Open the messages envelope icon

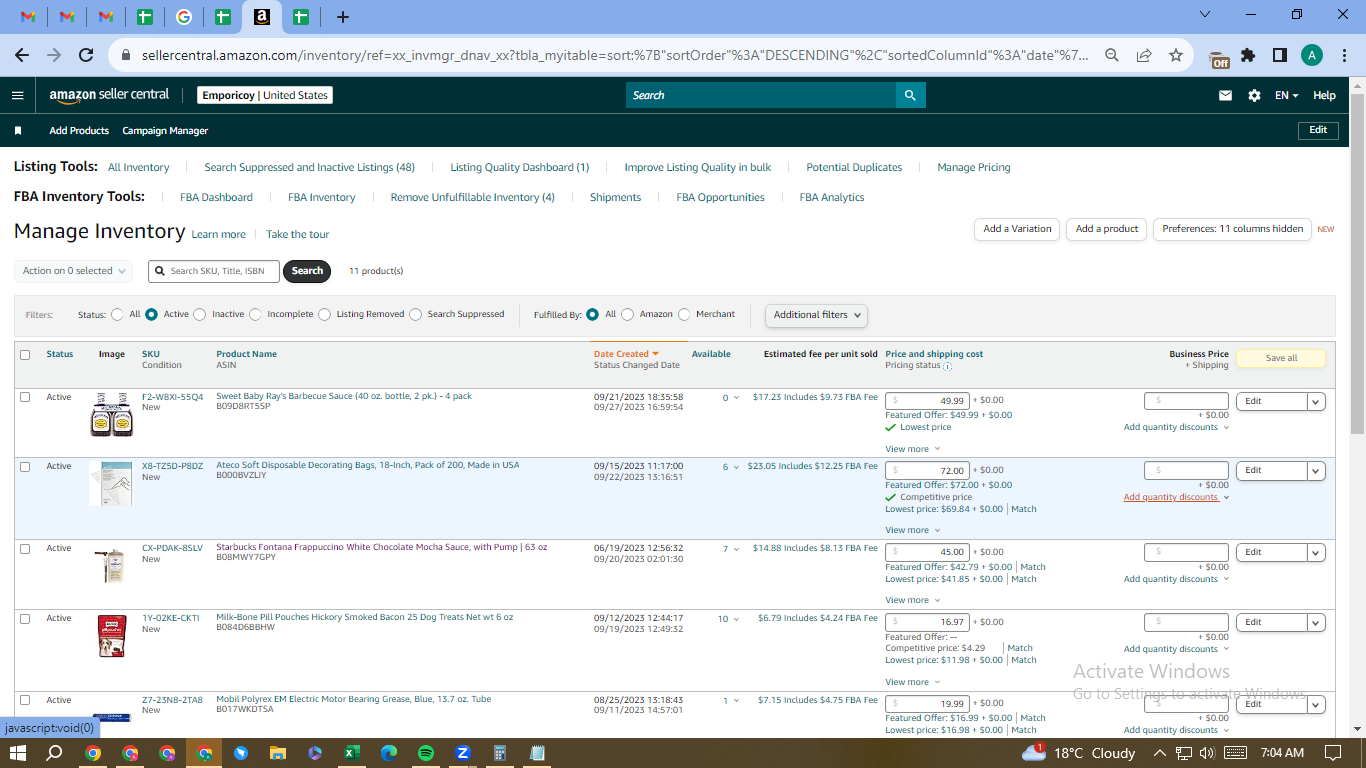click(1225, 95)
